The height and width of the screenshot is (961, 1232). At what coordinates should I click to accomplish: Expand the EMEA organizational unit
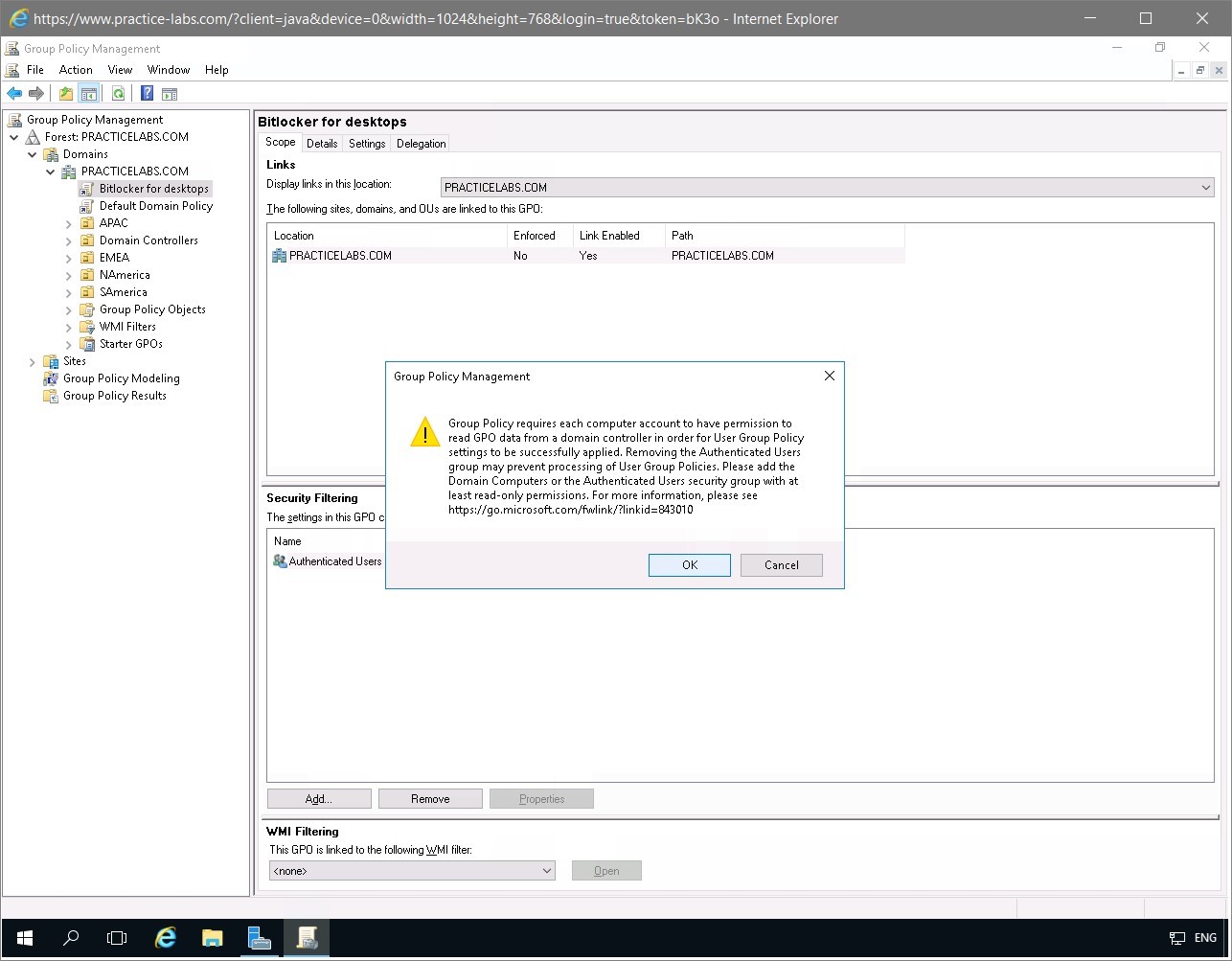(66, 257)
